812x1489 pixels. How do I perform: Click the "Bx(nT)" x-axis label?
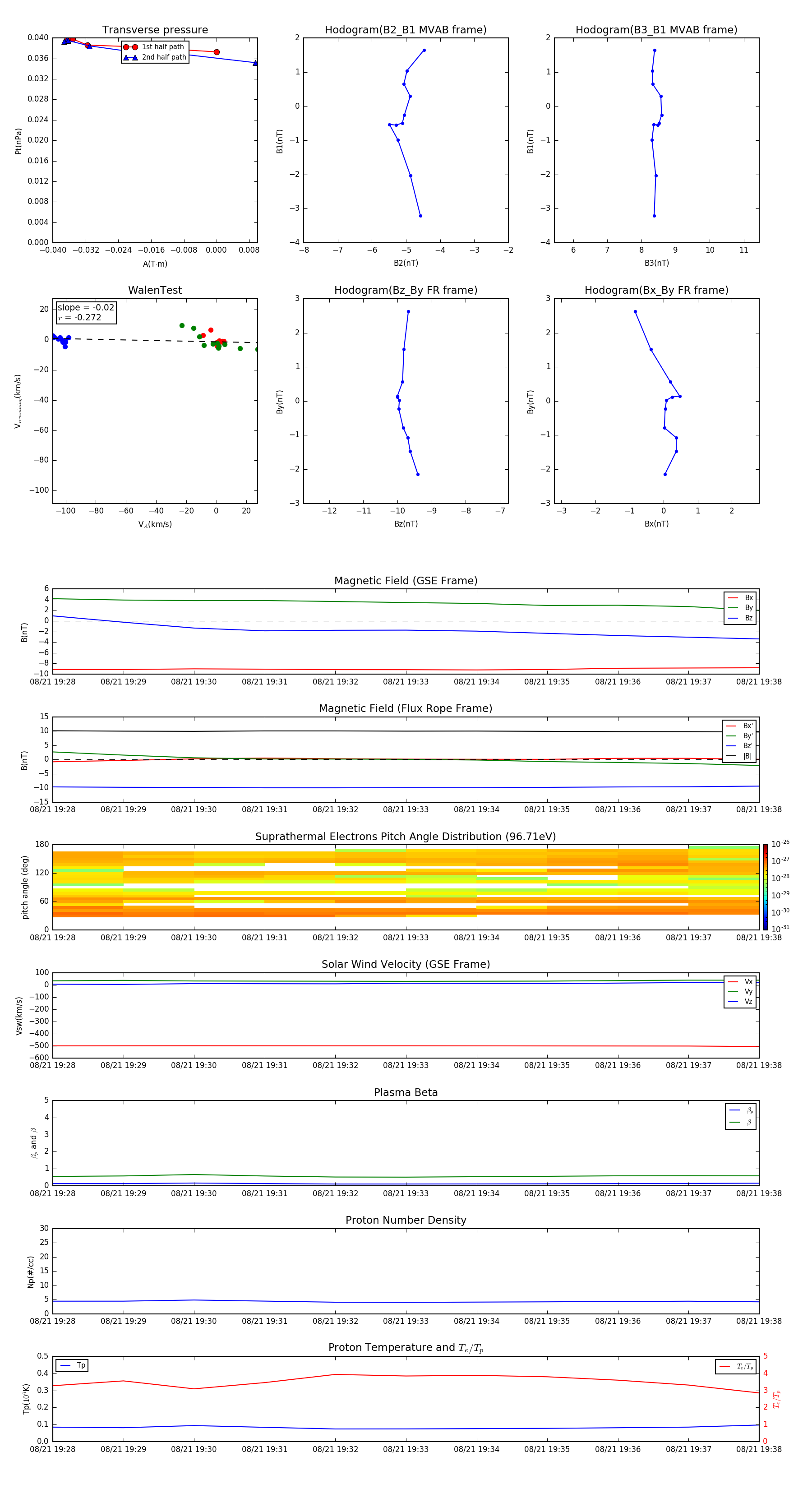[x=656, y=524]
